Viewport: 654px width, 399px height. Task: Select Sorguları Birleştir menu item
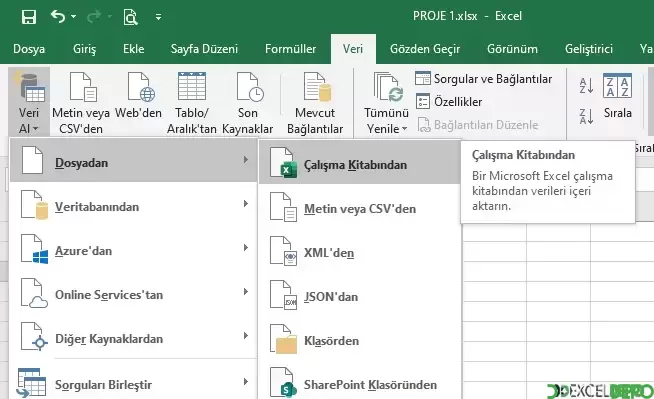[x=133, y=383]
